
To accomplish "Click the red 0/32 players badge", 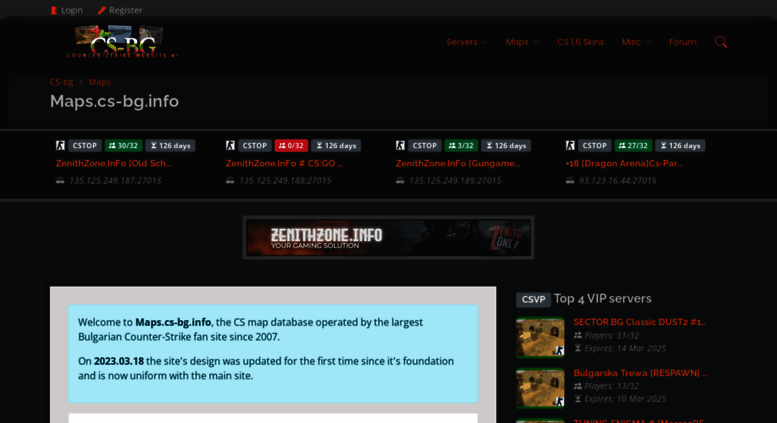I will coord(291,145).
